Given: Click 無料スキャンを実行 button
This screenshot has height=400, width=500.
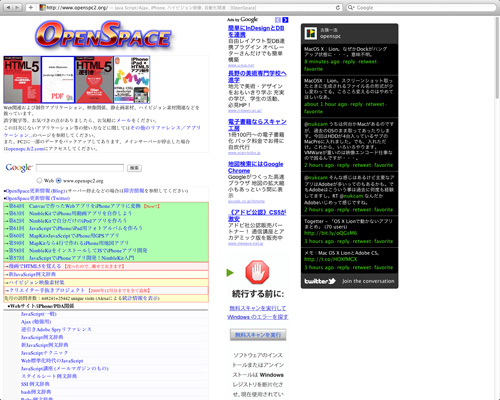Looking at the screenshot, I should pyautogui.click(x=258, y=335).
